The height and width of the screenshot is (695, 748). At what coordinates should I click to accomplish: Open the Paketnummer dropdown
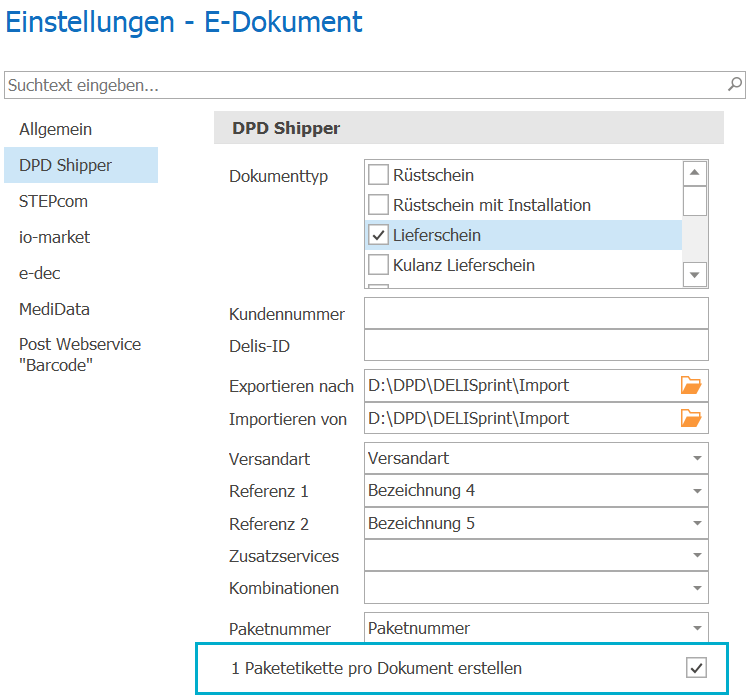697,628
